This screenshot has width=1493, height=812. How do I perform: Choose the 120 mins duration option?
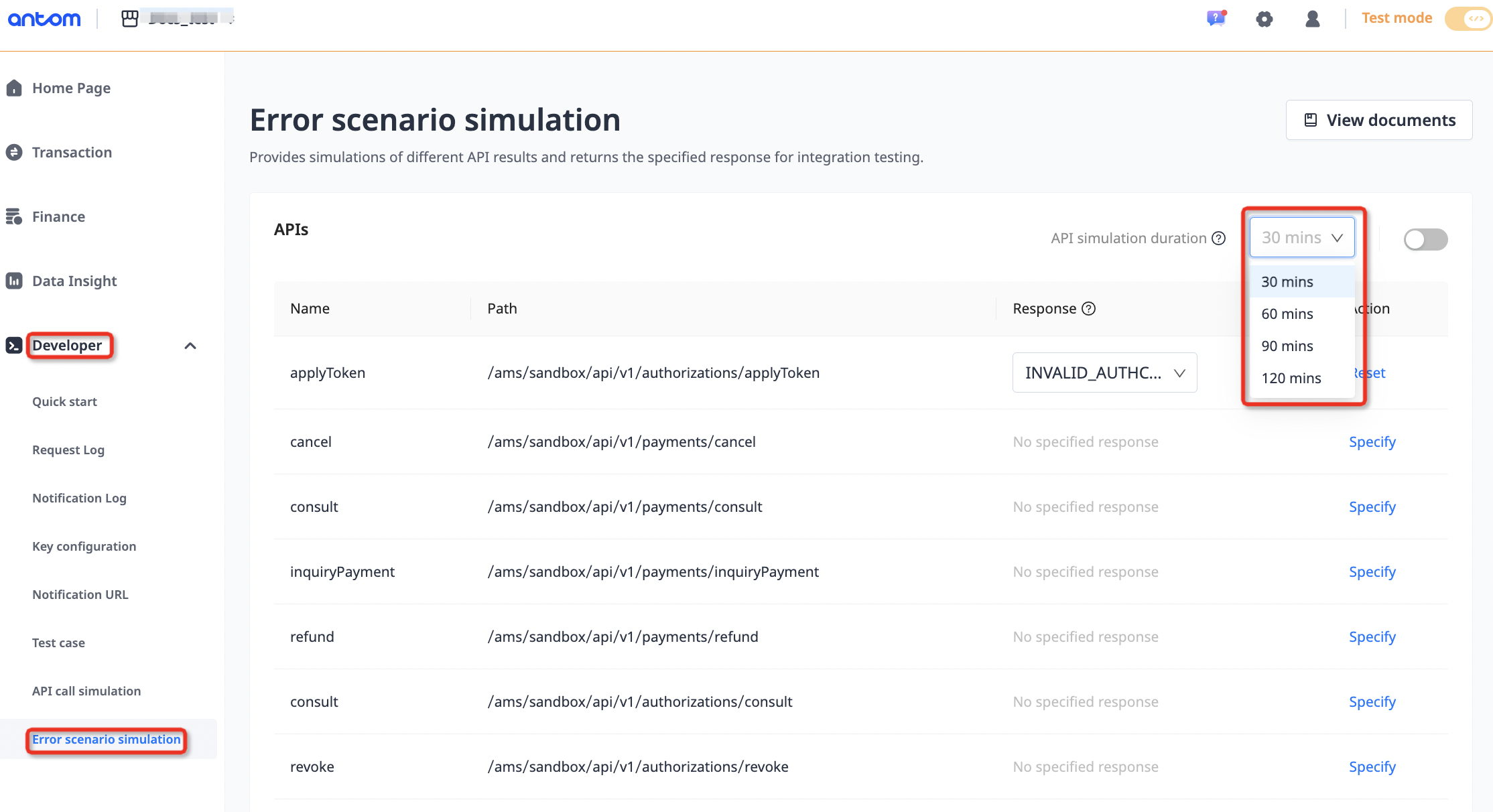(x=1291, y=378)
